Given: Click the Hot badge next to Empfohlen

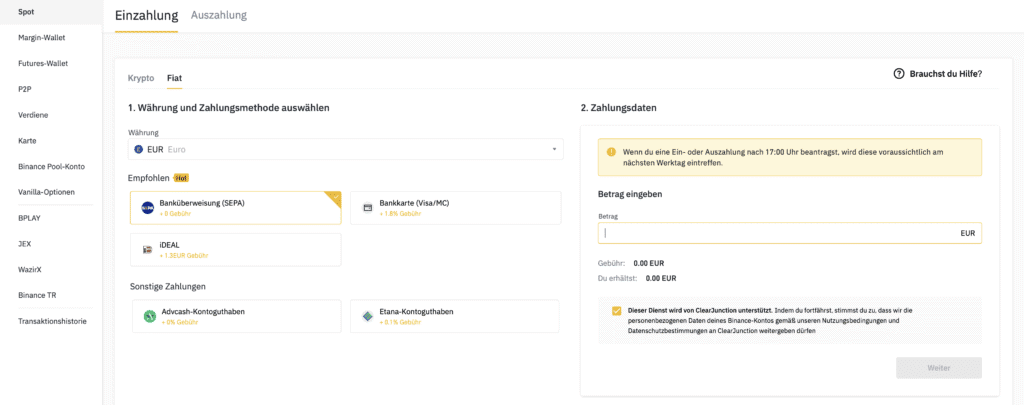Looking at the screenshot, I should [181, 178].
